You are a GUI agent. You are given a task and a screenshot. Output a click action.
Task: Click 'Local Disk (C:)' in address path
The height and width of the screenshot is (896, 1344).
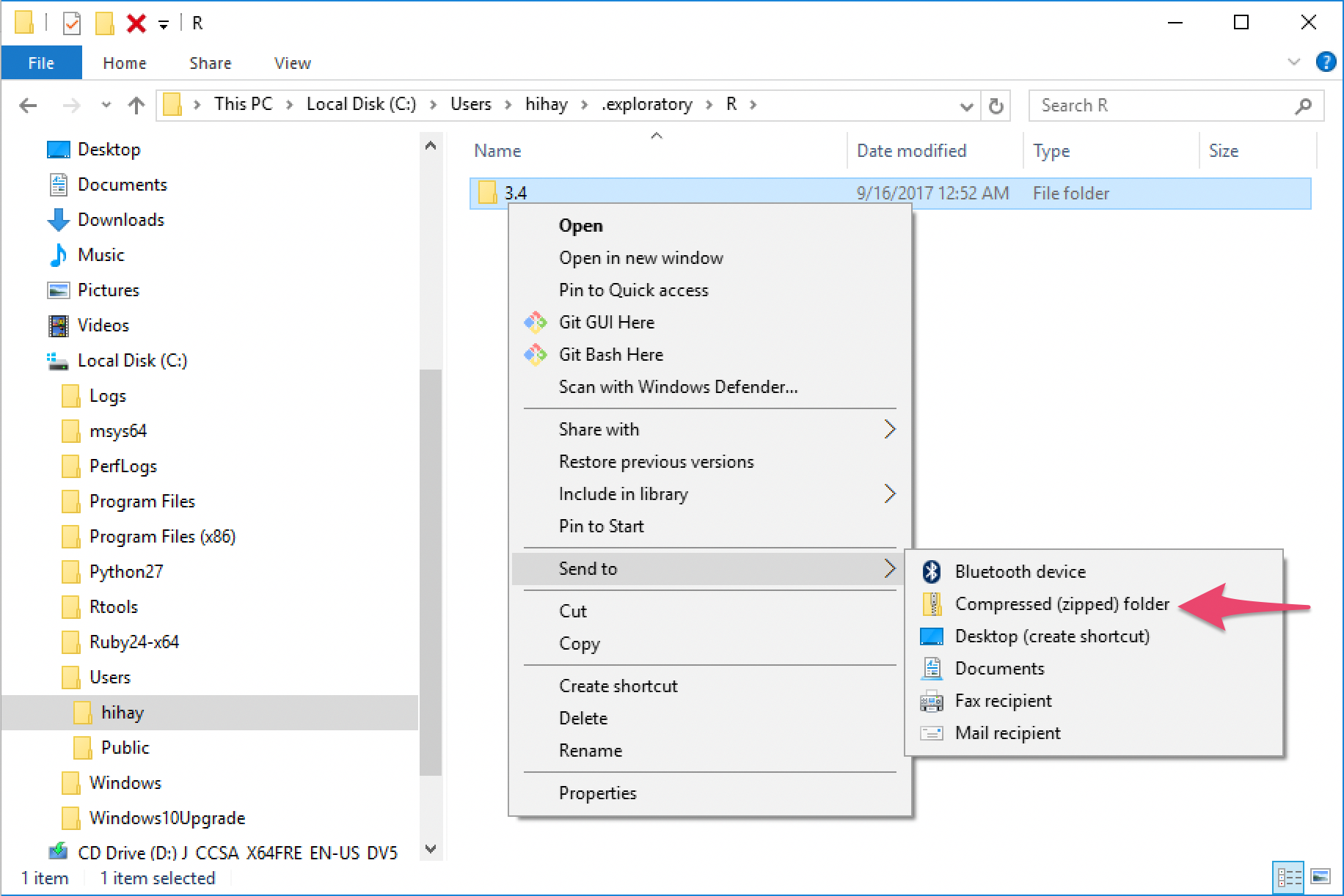pyautogui.click(x=361, y=104)
